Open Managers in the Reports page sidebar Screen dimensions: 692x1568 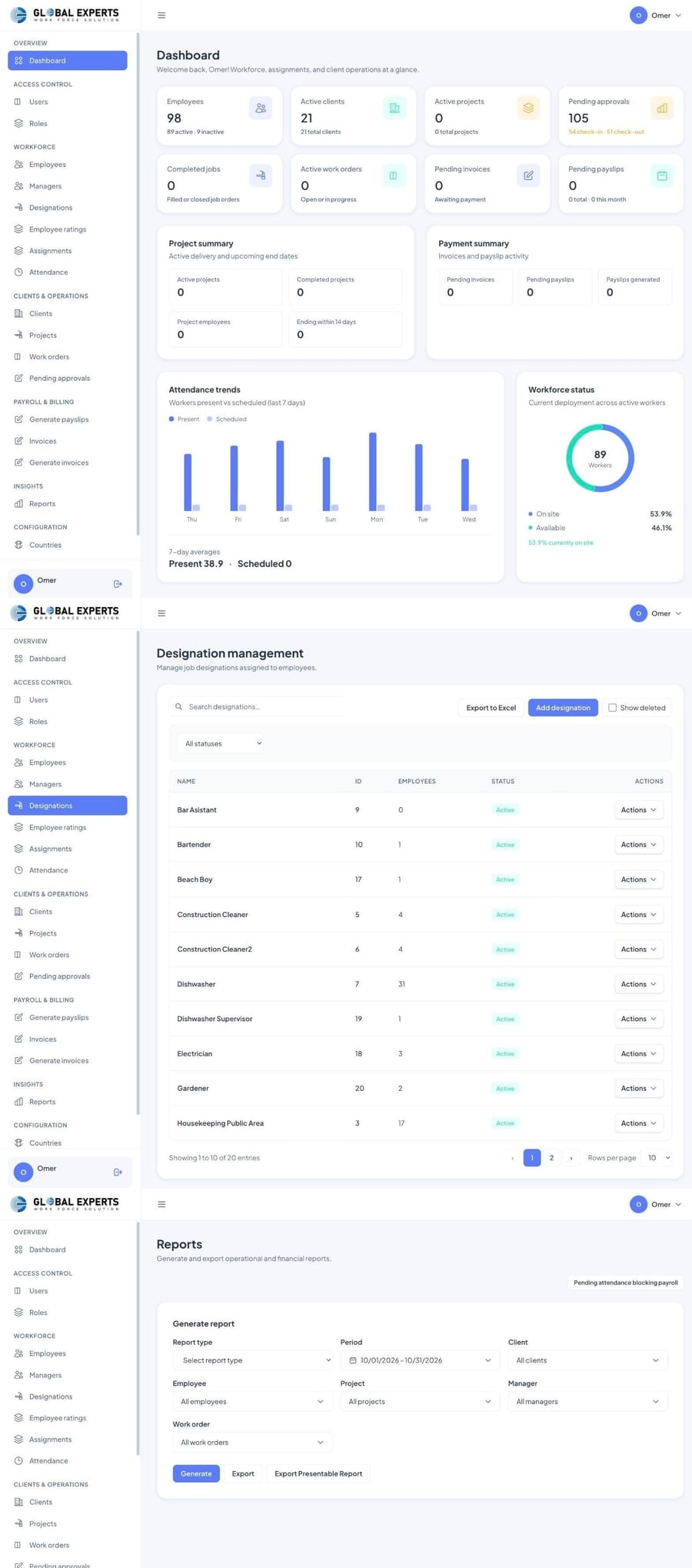pyautogui.click(x=68, y=1375)
